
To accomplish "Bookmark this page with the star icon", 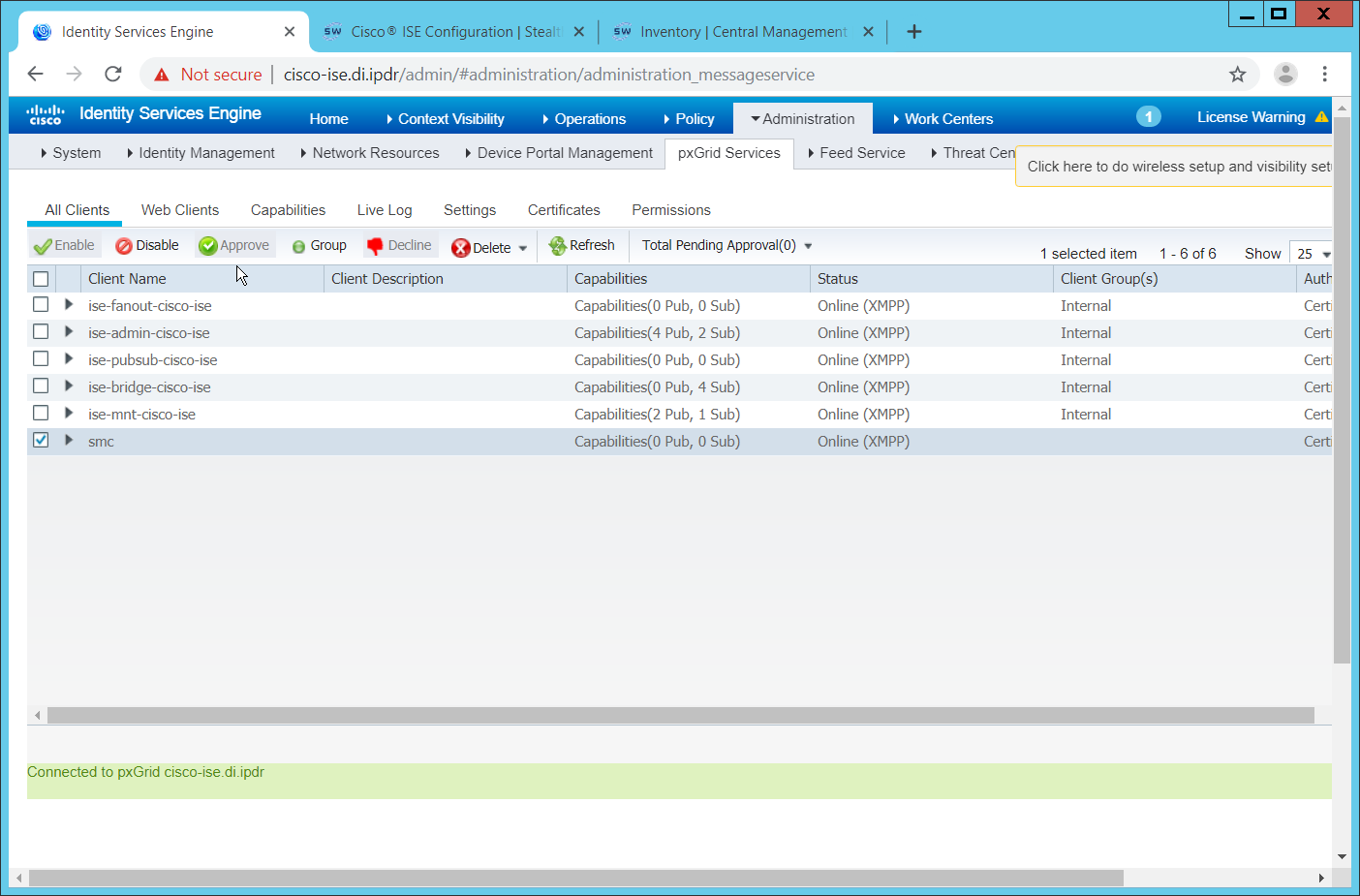I will (x=1237, y=75).
